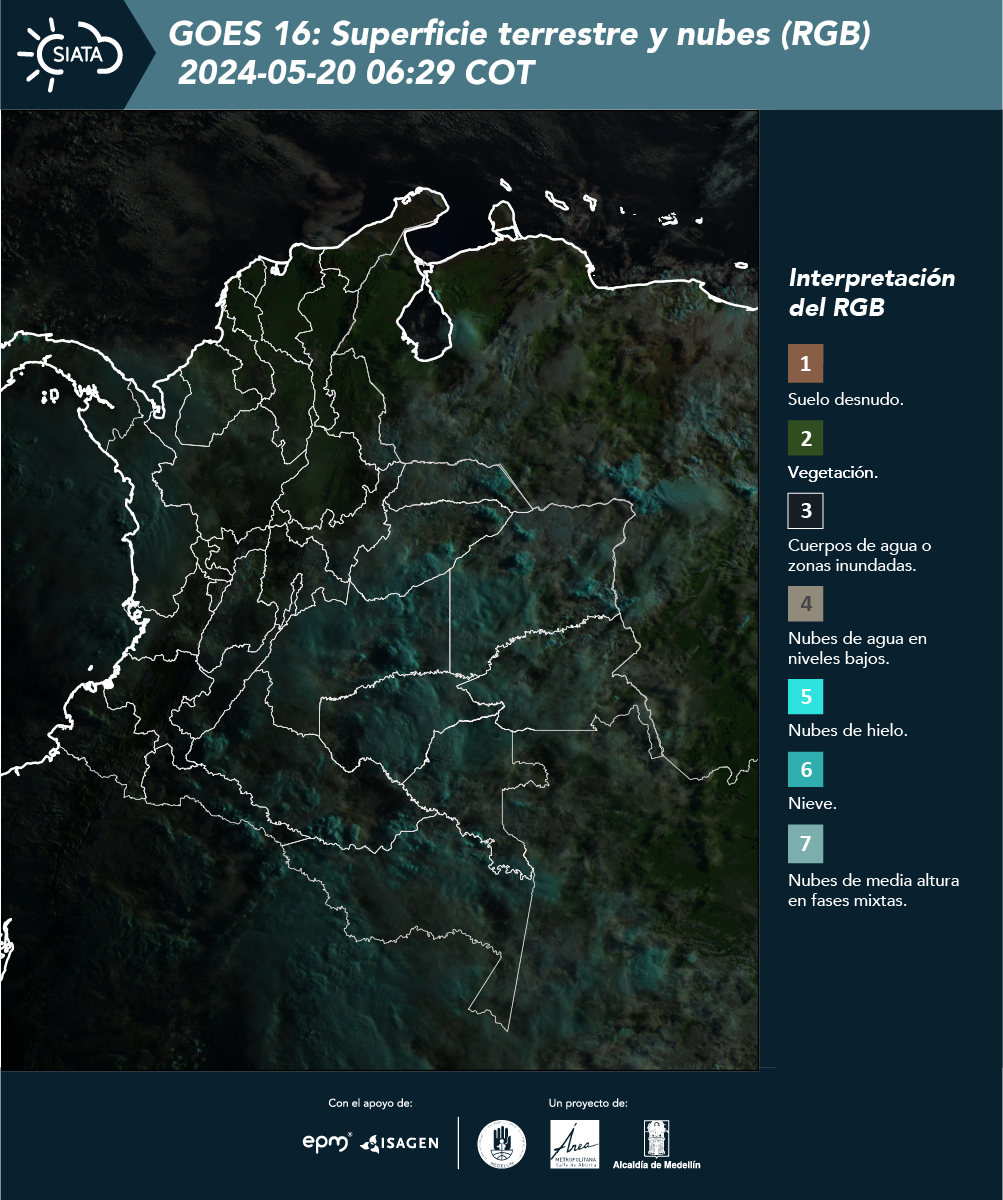Viewport: 1003px width, 1200px height.
Task: Click the timestamp "2024-05-20 06:29 COT"
Action: tap(356, 73)
